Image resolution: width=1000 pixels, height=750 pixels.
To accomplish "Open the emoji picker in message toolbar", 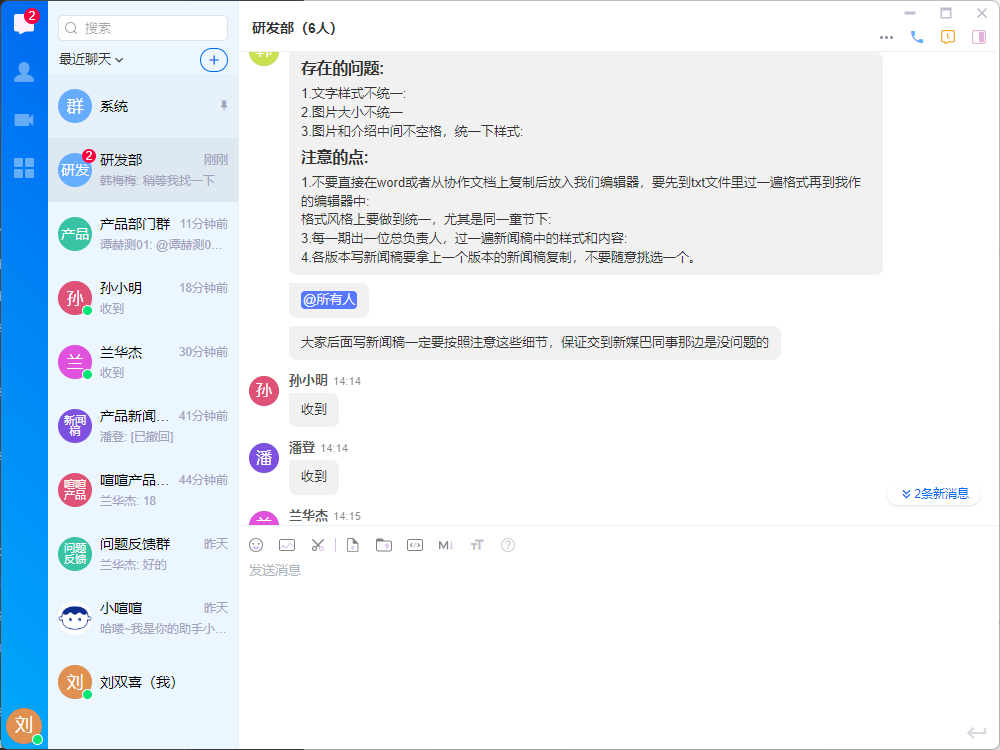I will 256,545.
